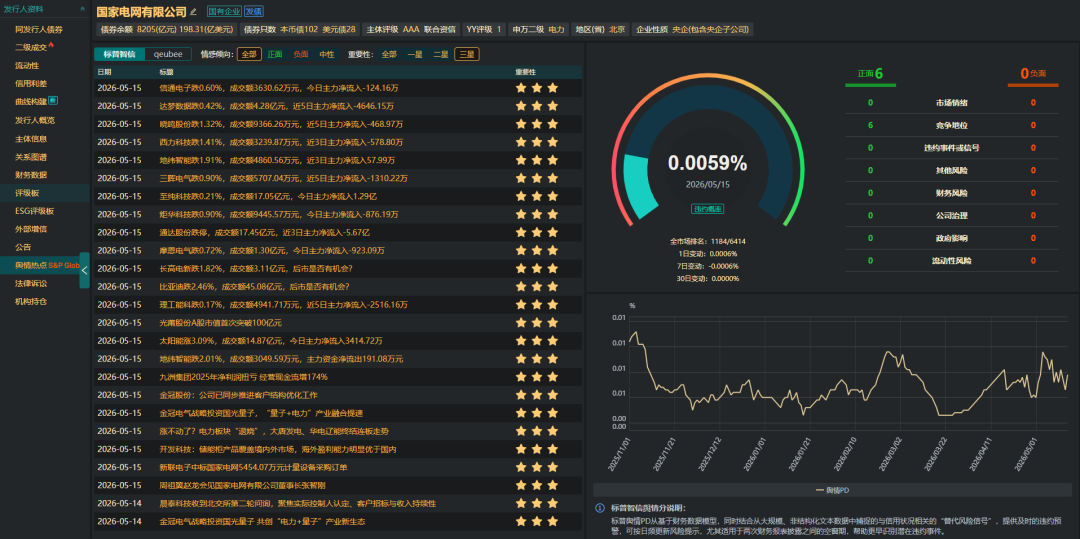Filter news by 正面 sentiment
The width and height of the screenshot is (1080, 539).
(275, 54)
